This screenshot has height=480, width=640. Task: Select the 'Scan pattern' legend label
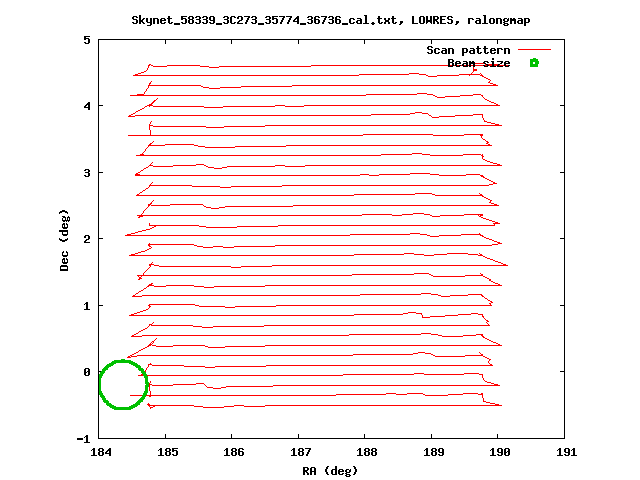coord(468,50)
